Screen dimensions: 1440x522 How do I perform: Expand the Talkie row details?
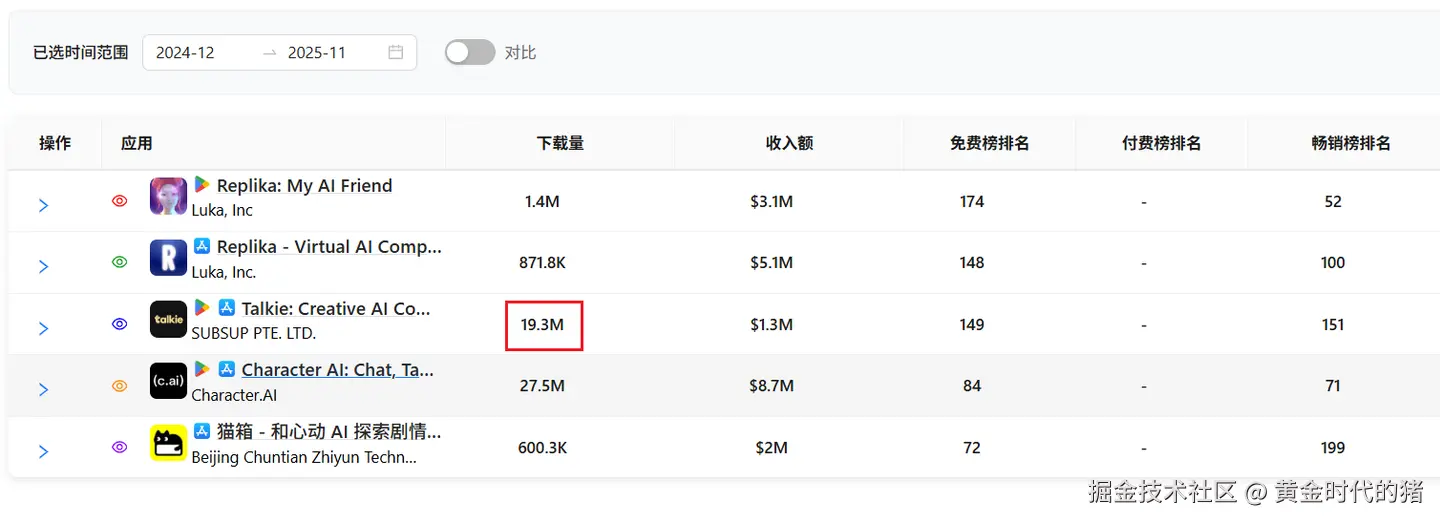coord(43,328)
